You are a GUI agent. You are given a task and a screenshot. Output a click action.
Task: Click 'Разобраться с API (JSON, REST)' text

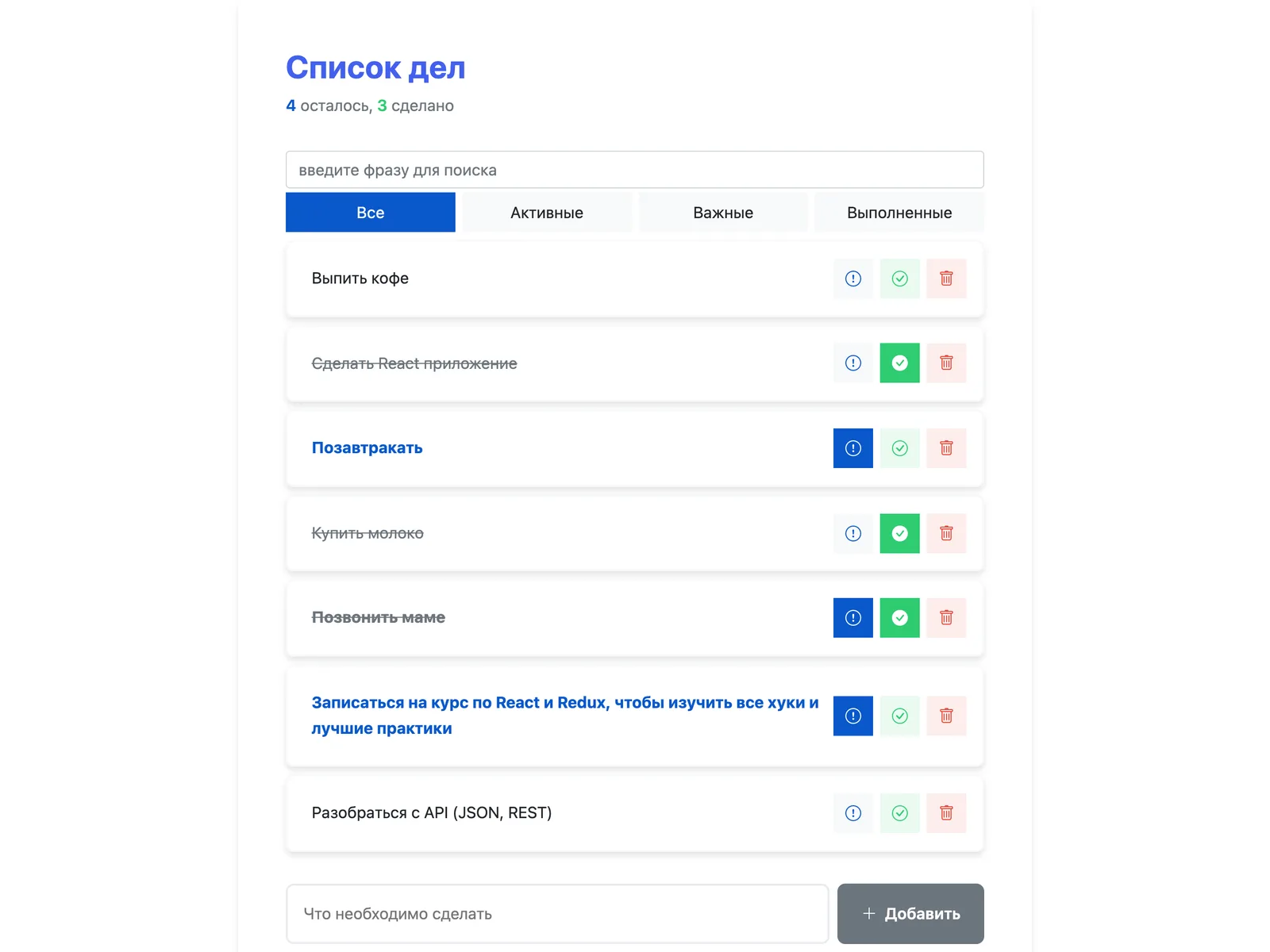pos(432,813)
